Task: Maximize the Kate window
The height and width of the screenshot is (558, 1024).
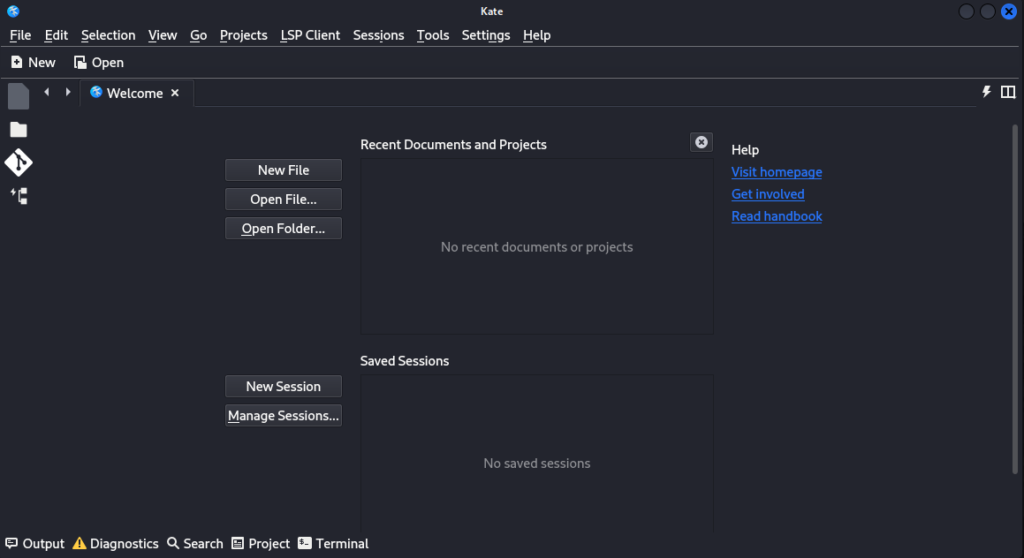Action: (987, 11)
